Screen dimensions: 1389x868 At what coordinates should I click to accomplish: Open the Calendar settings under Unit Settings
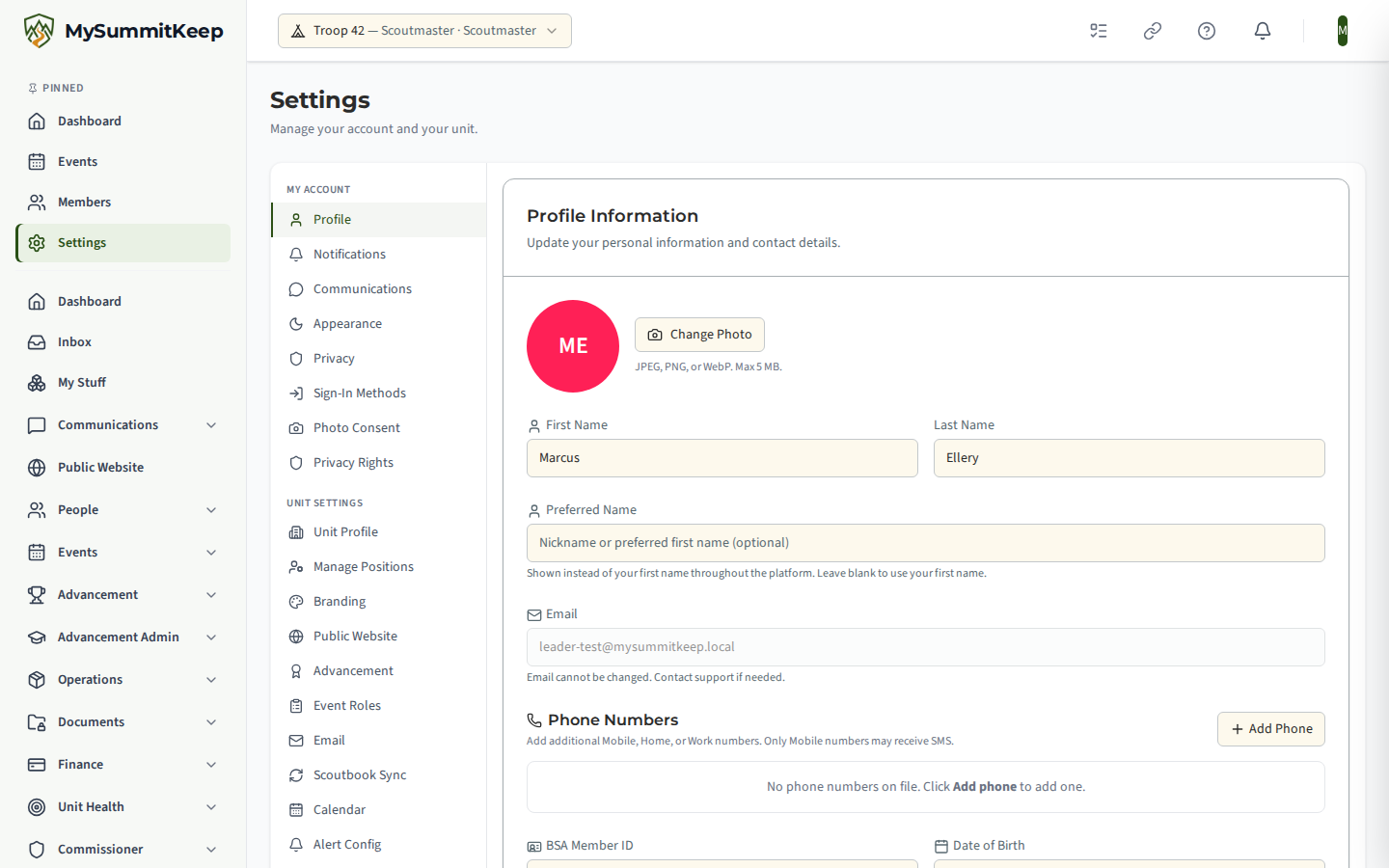point(378,810)
